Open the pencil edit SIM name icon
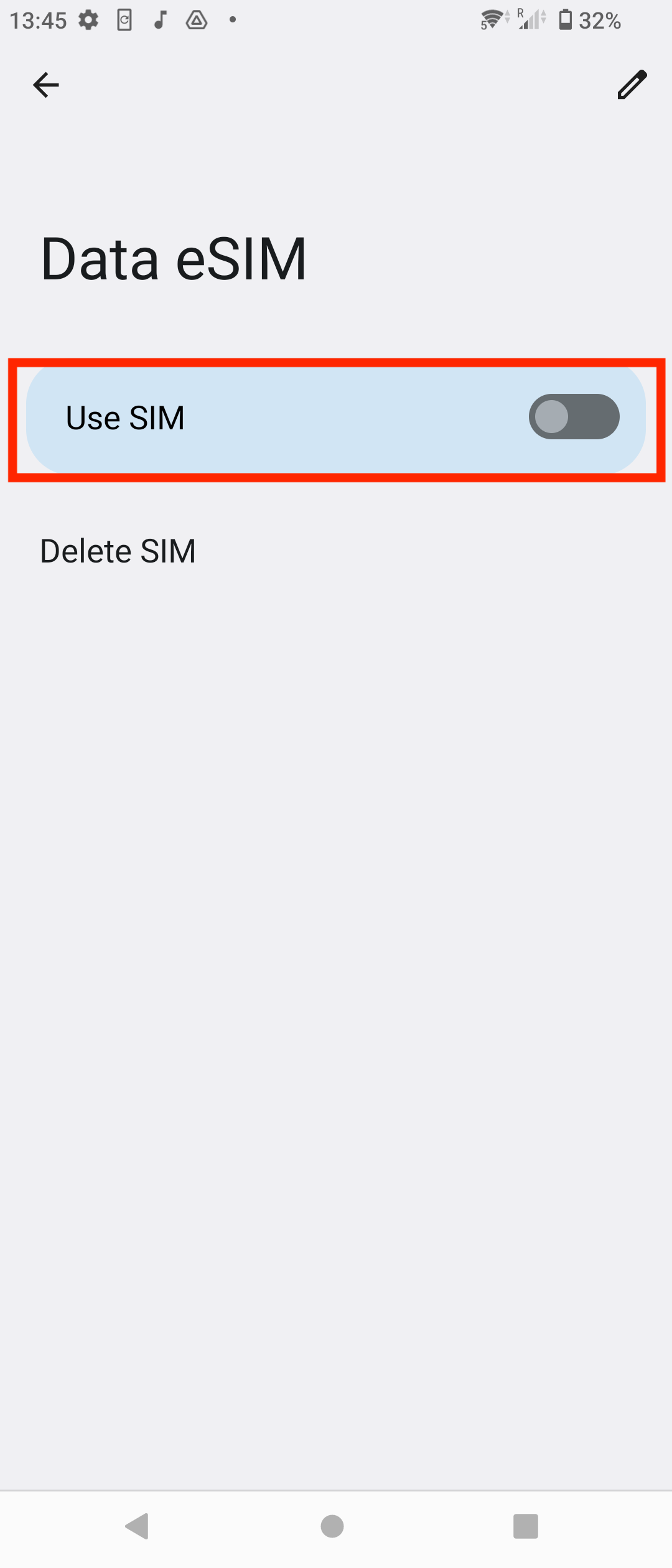The height and width of the screenshot is (1568, 672). pyautogui.click(x=632, y=85)
